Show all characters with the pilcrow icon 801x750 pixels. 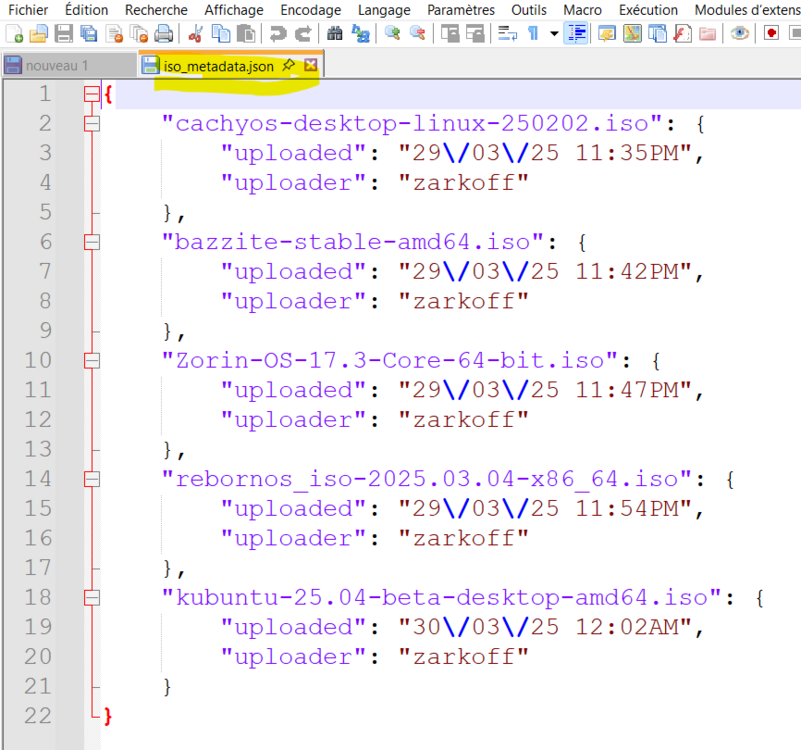click(x=533, y=34)
